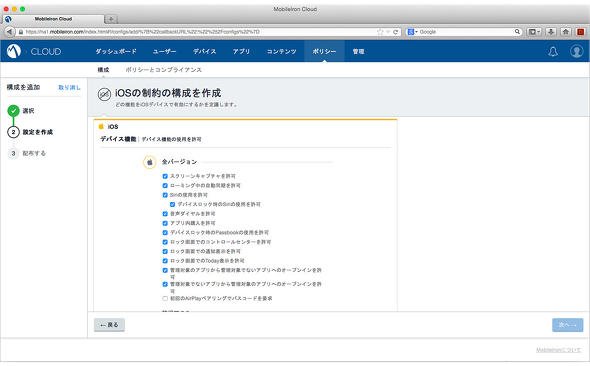Click the restrictions icon beside iOSの制約の構成を作成
This screenshot has height=366, width=590.
tap(104, 94)
